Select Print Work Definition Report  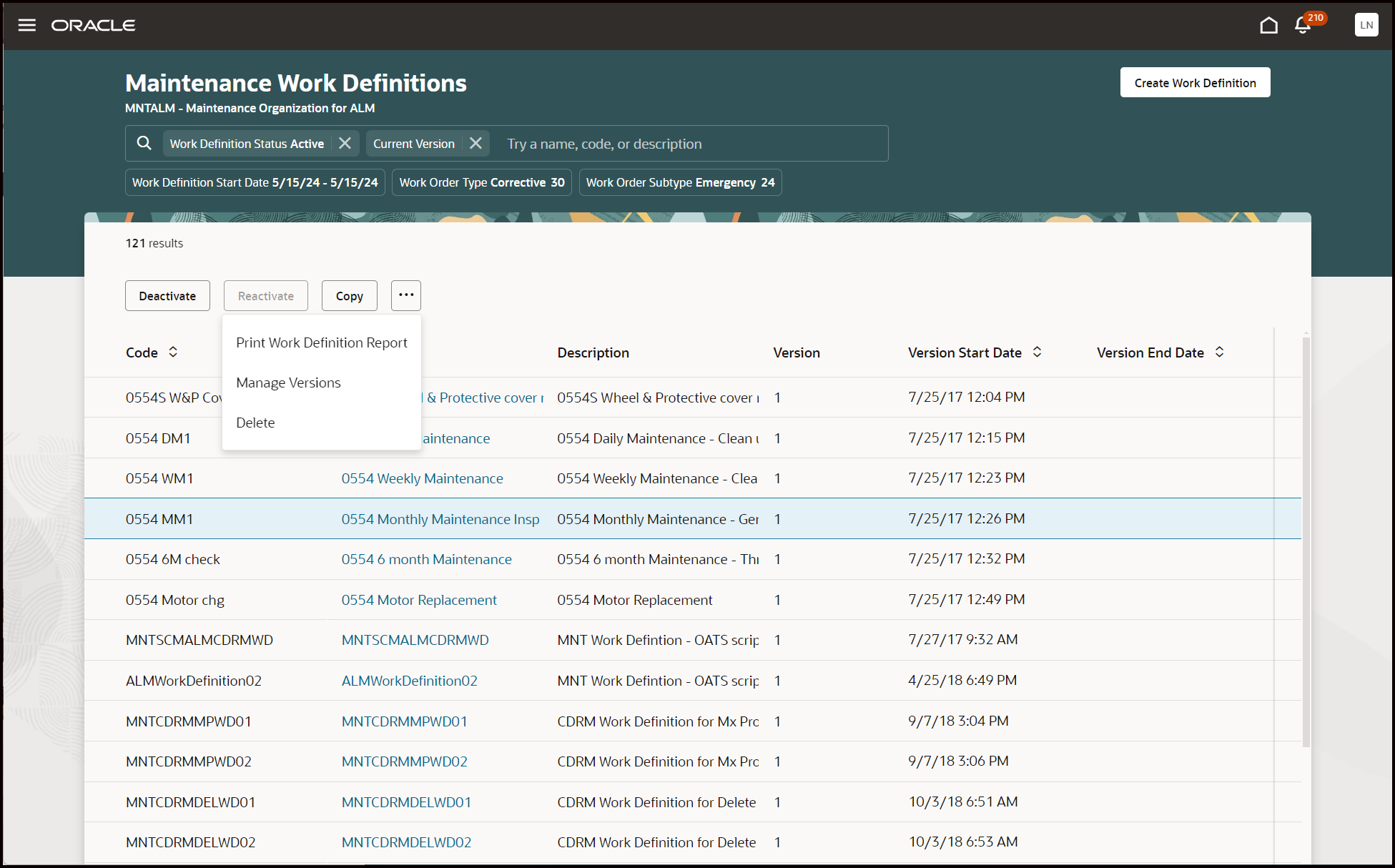pyautogui.click(x=322, y=342)
